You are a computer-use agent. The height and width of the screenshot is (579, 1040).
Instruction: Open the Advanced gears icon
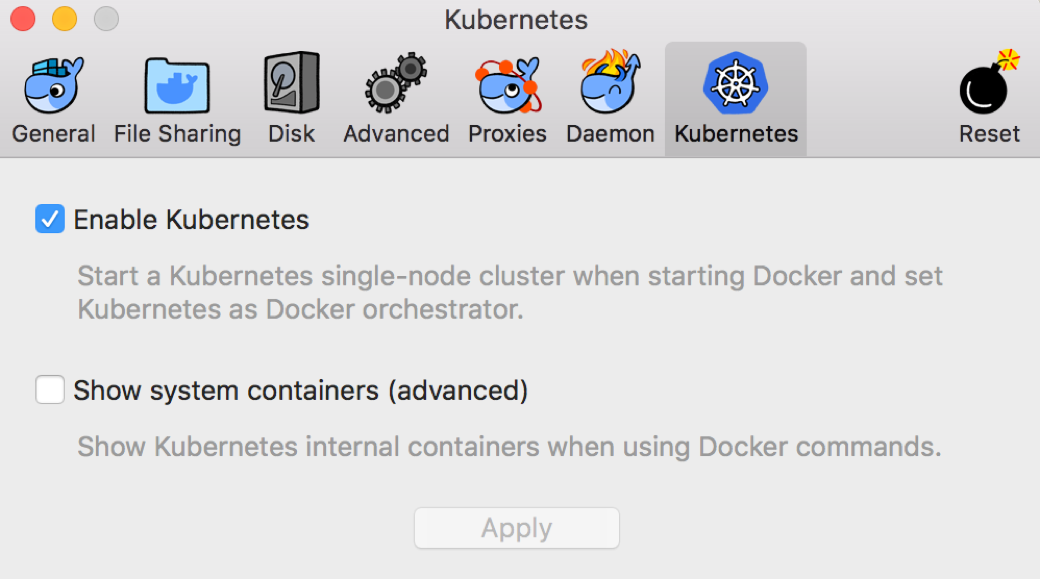(x=396, y=83)
